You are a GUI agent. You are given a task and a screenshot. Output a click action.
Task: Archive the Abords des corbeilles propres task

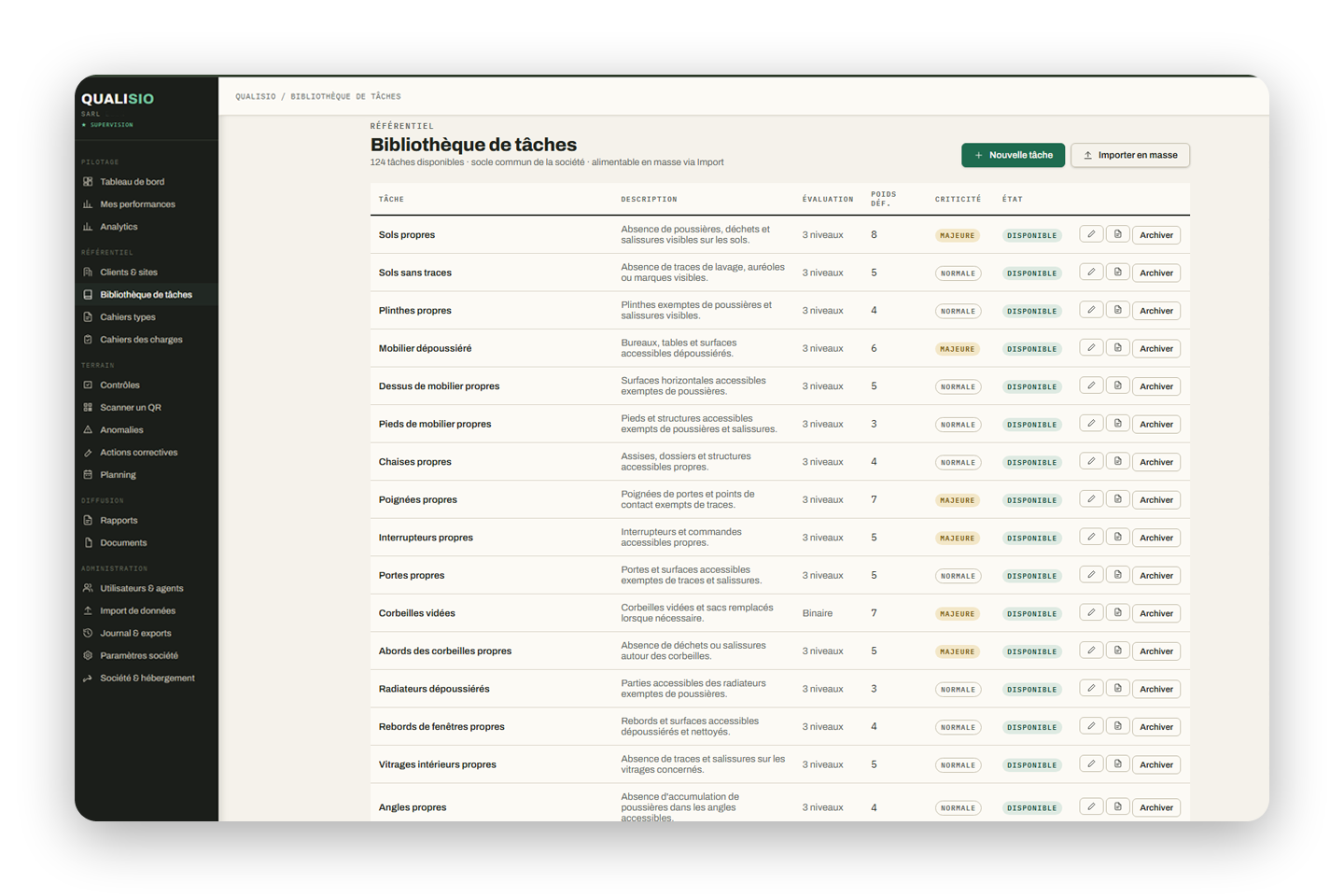tap(1155, 651)
